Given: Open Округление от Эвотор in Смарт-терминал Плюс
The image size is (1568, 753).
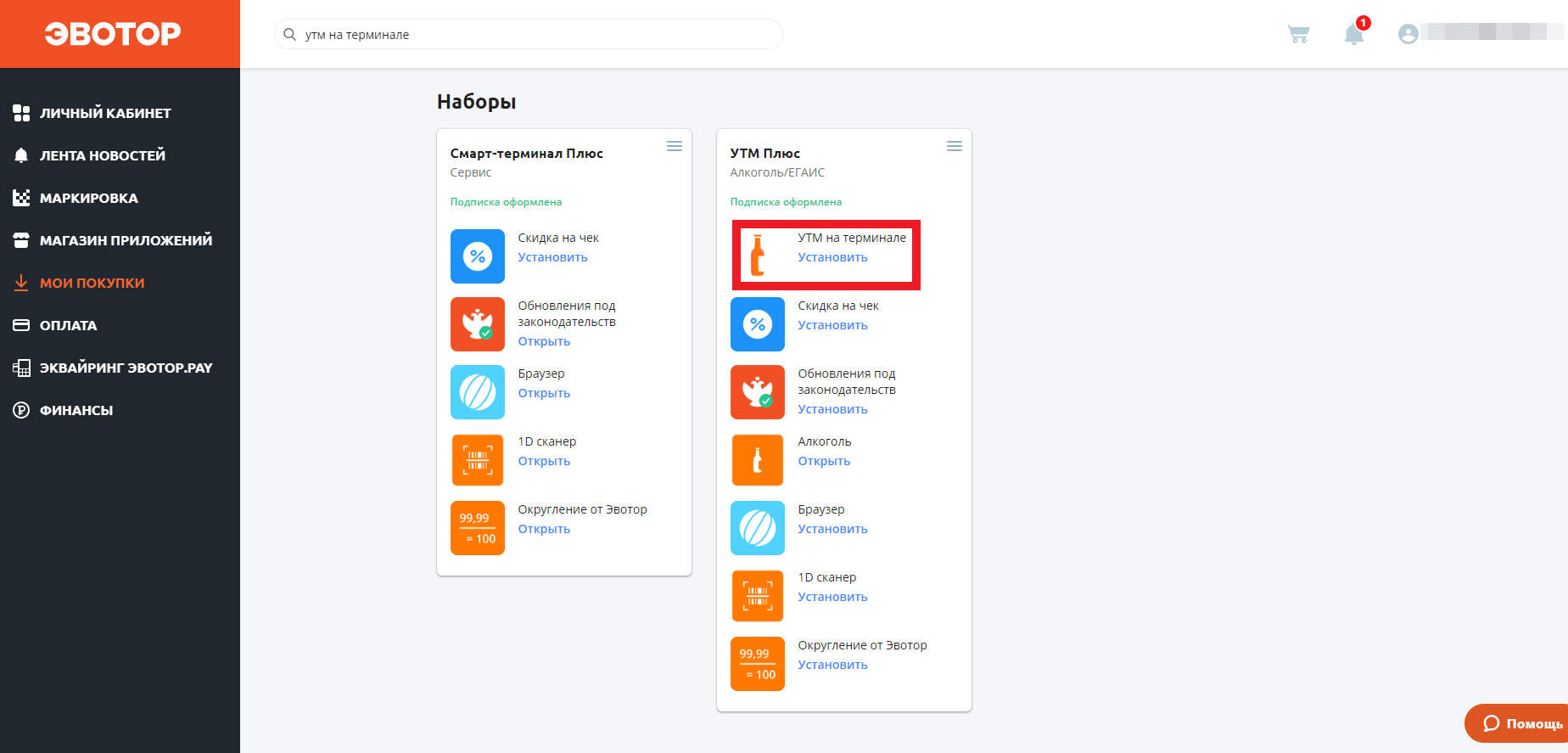Looking at the screenshot, I should tap(544, 529).
